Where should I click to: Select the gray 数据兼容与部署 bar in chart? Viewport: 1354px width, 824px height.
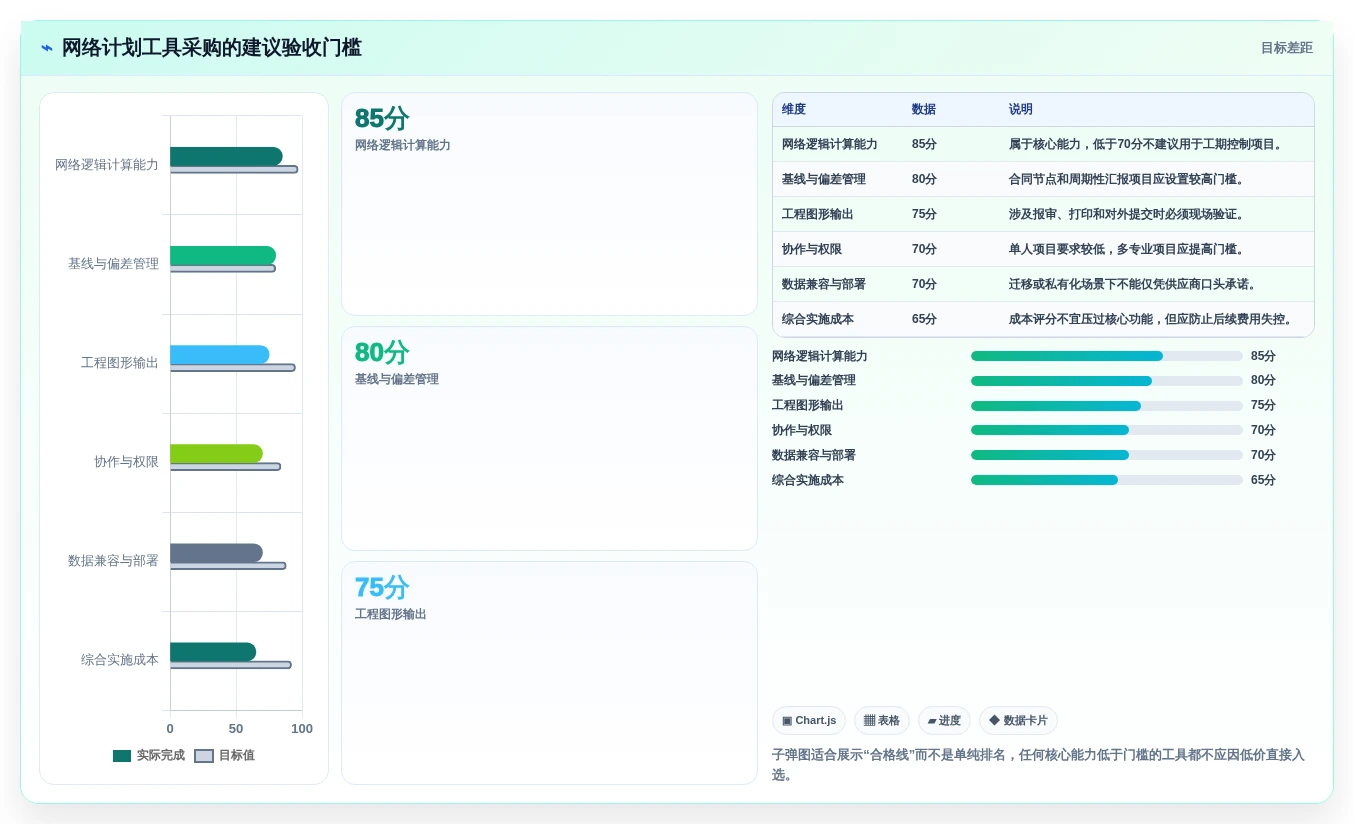point(216,553)
